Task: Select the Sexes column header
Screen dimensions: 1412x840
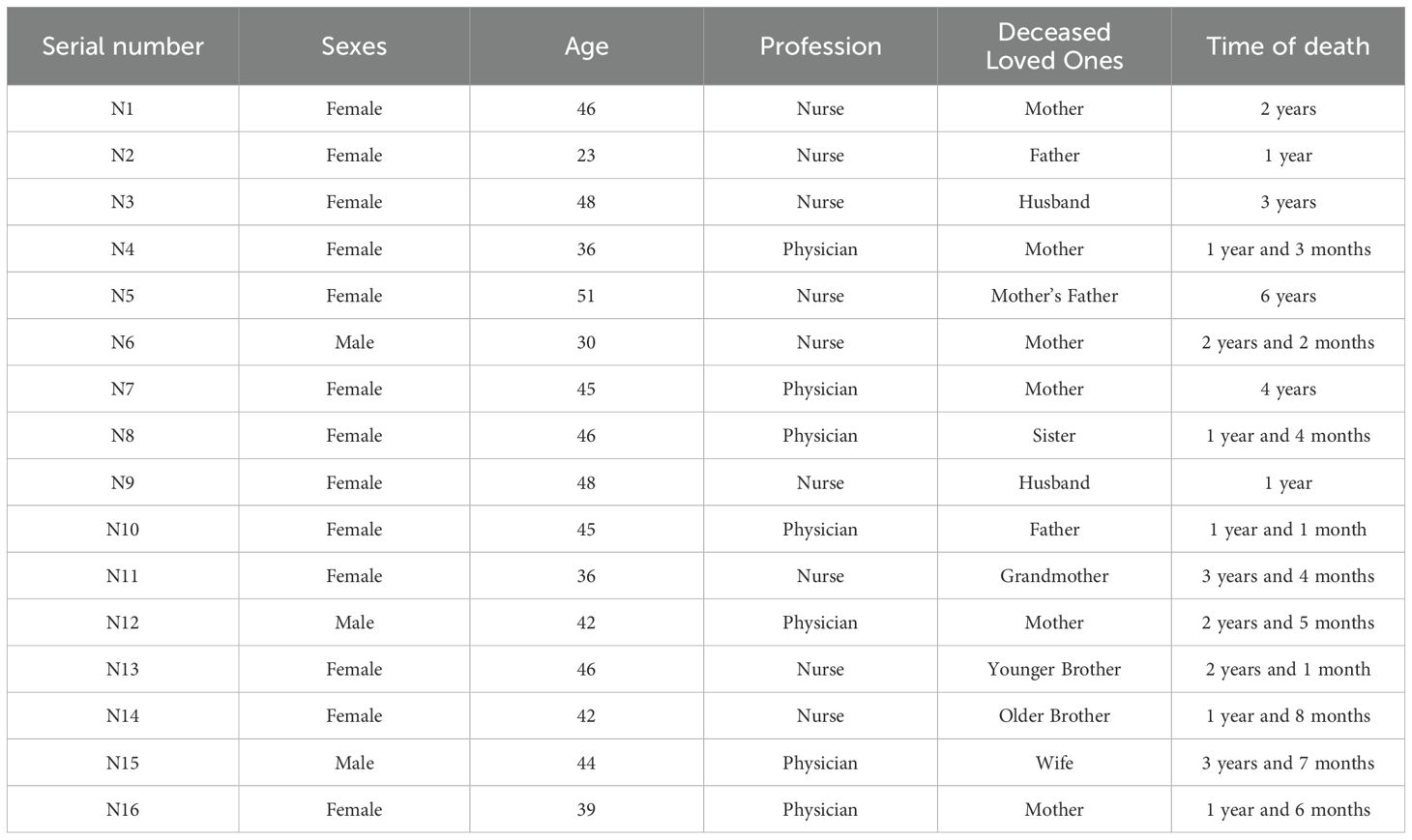Action: 354,46
